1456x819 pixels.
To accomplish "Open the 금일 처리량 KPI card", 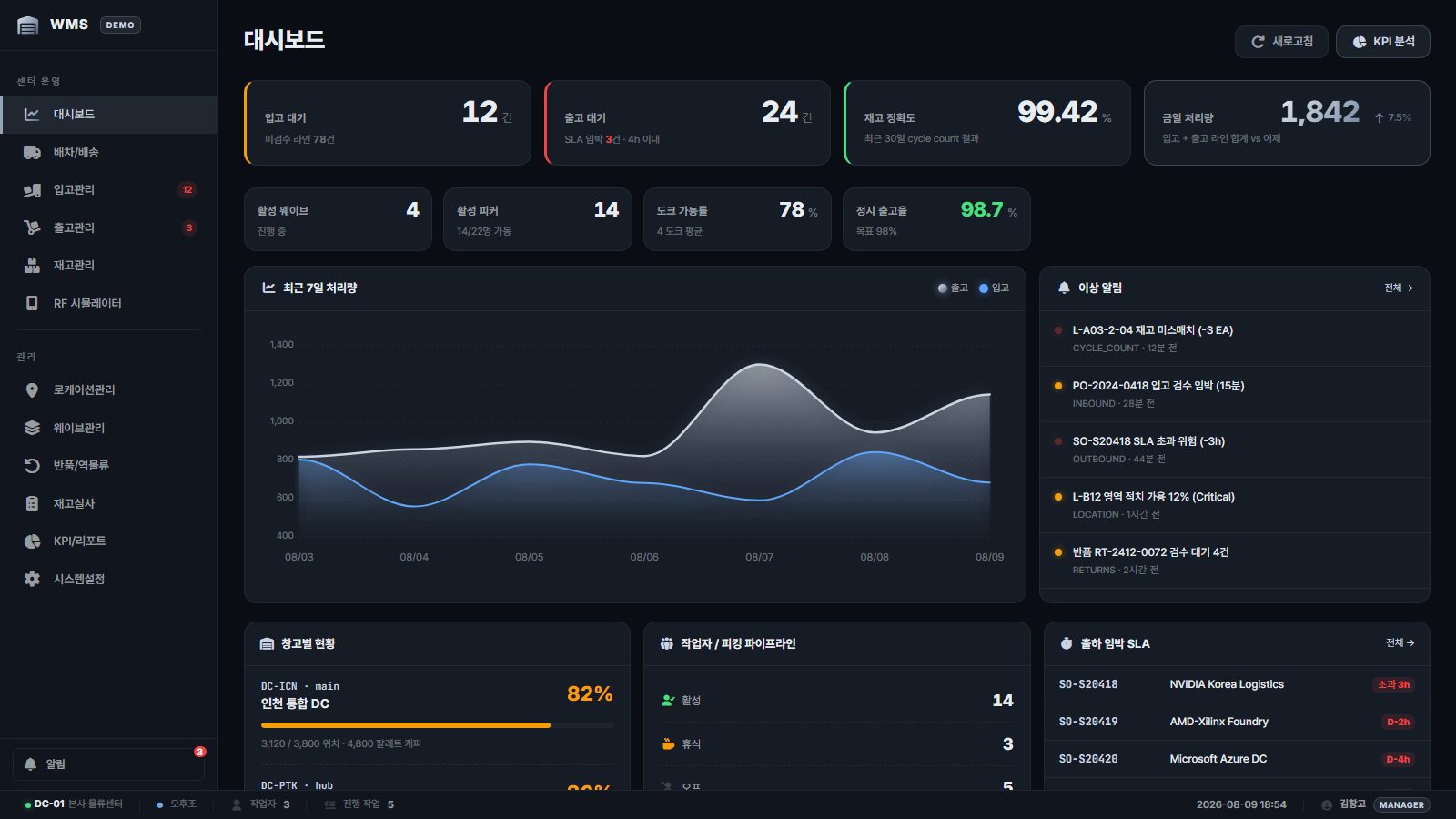I will [1287, 123].
